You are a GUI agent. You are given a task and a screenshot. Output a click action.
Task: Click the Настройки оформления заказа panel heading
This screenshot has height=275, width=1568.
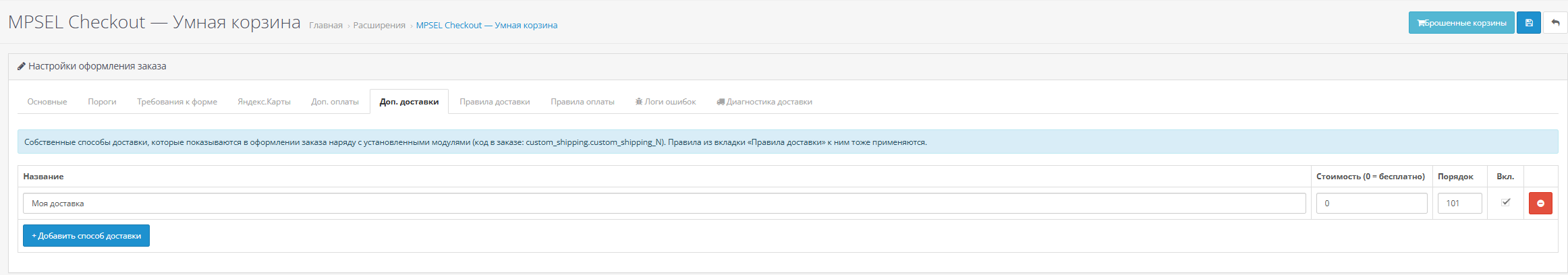(92, 66)
